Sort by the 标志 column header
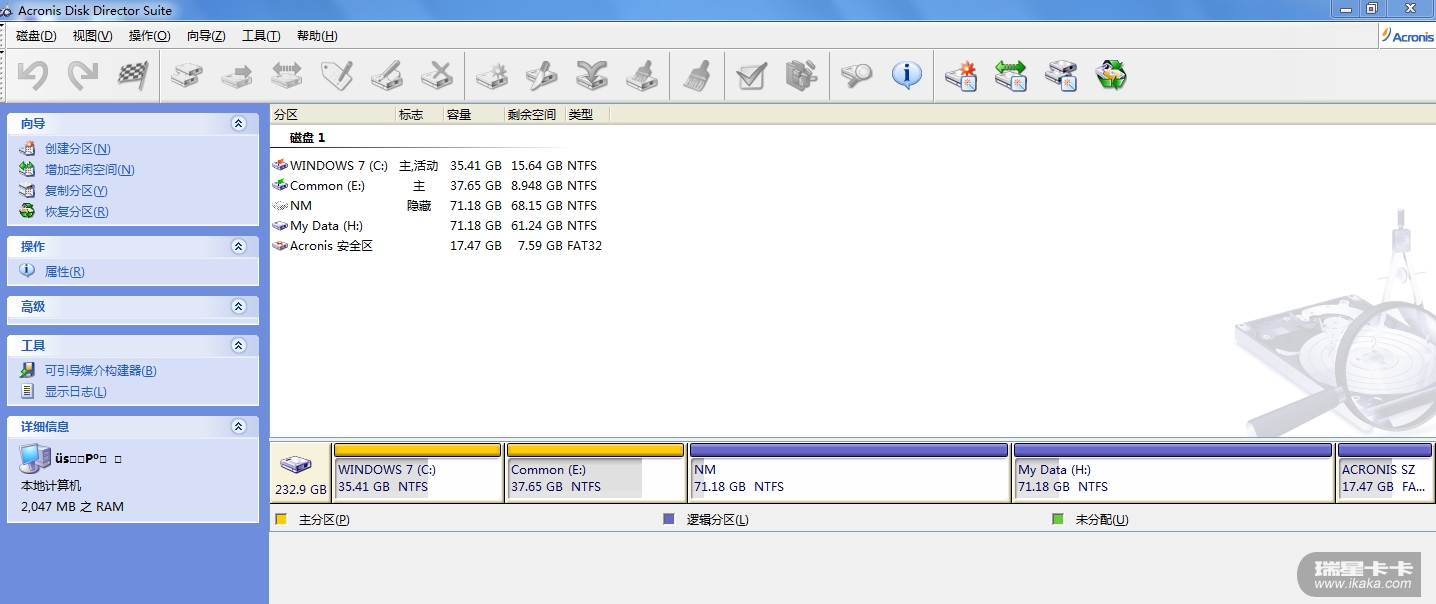 pos(420,115)
